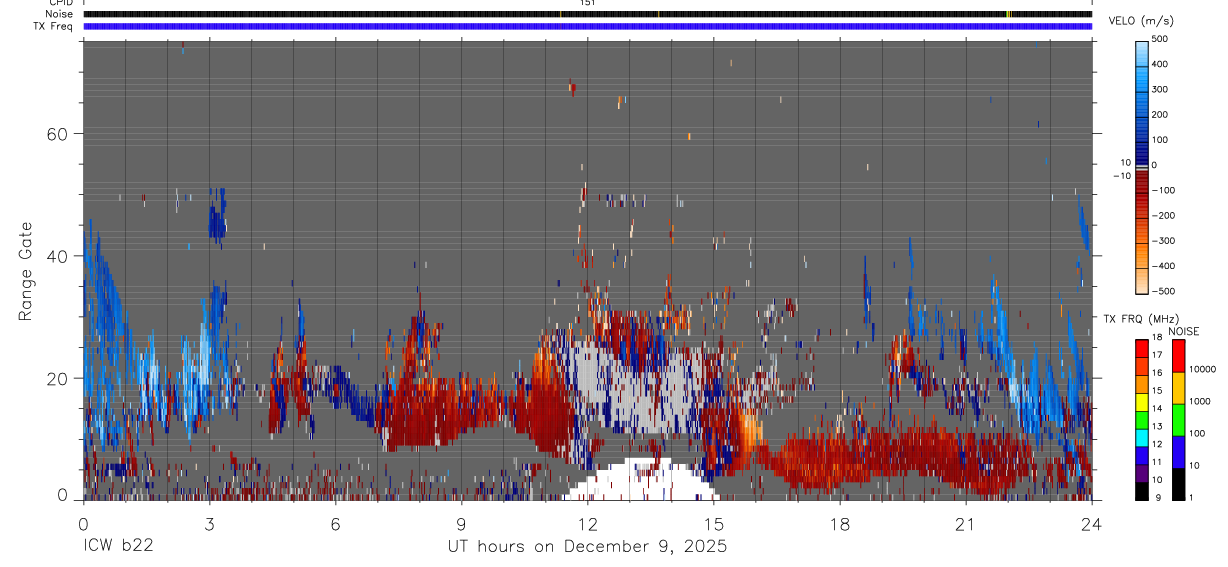Click the 'Range Gate' axis title
The height and width of the screenshot is (567, 1228).
pos(26,271)
